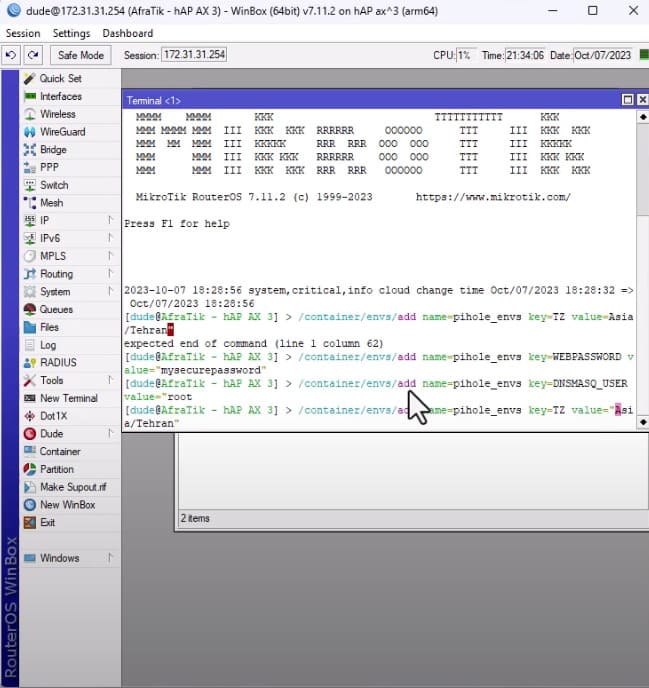Expand the MPLS submenu arrow

(111, 256)
